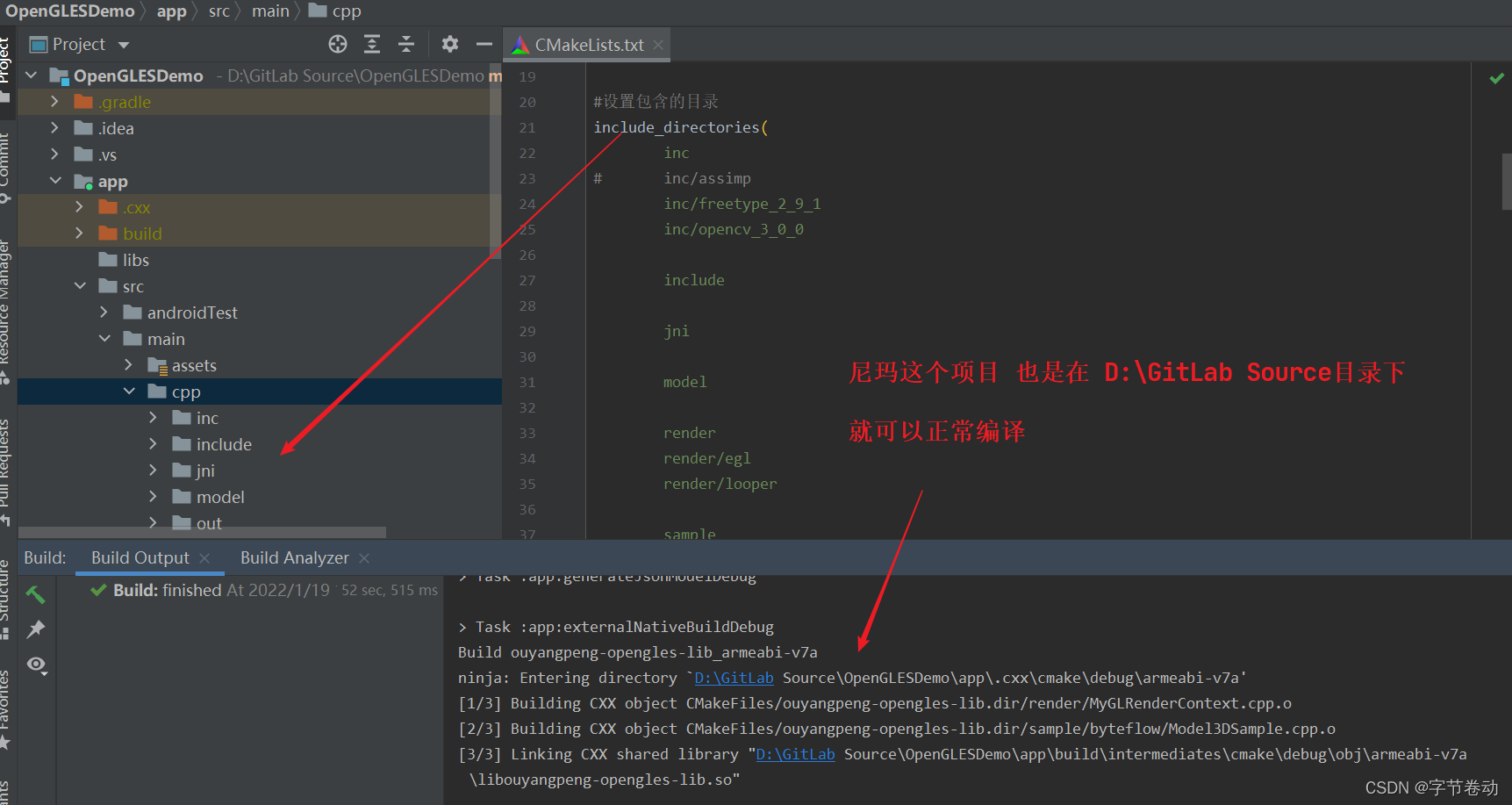Click the green inspection checkmark in editor
Viewport: 1512px width, 805px height.
(1497, 78)
